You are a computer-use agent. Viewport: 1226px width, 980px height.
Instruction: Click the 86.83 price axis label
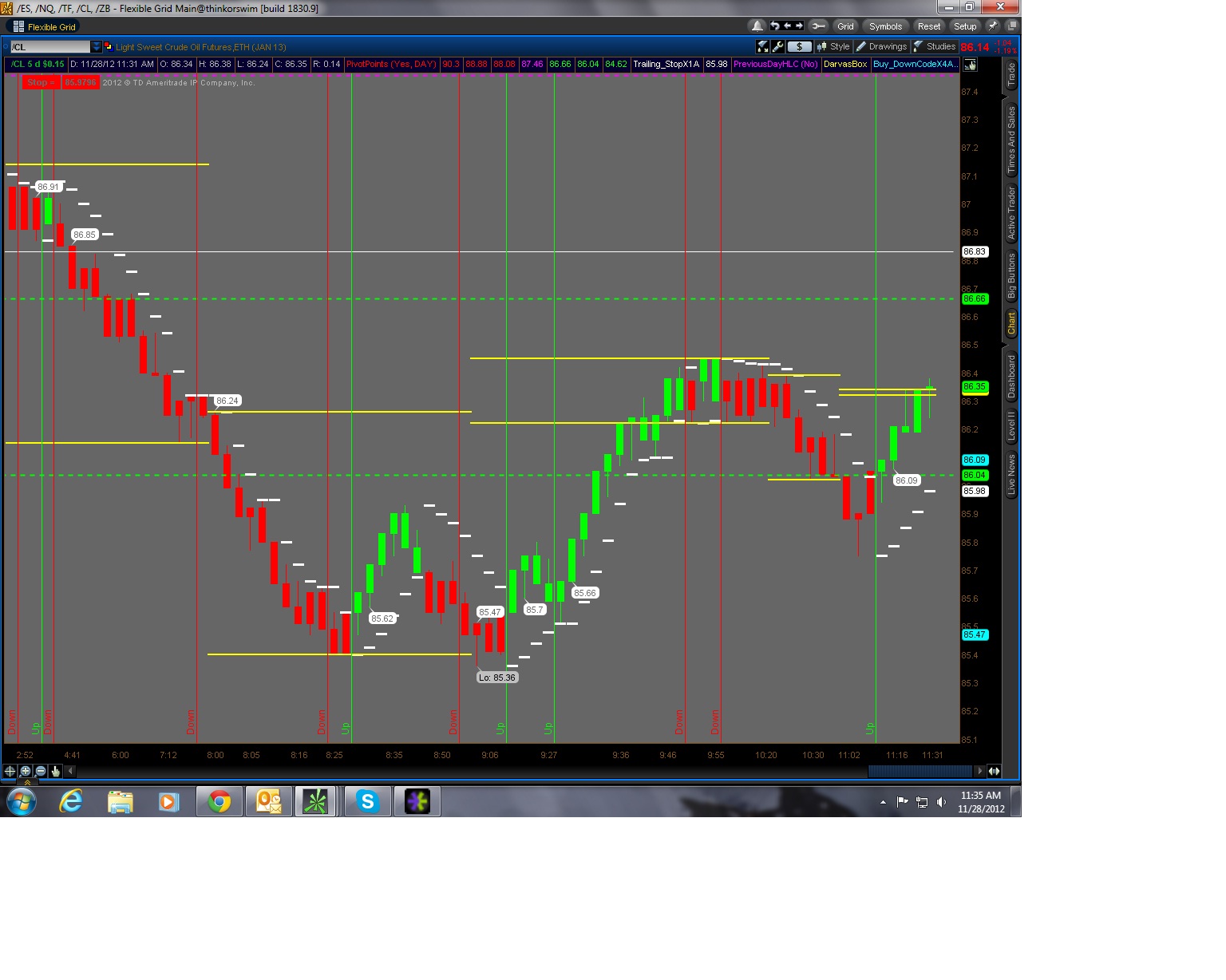[975, 251]
